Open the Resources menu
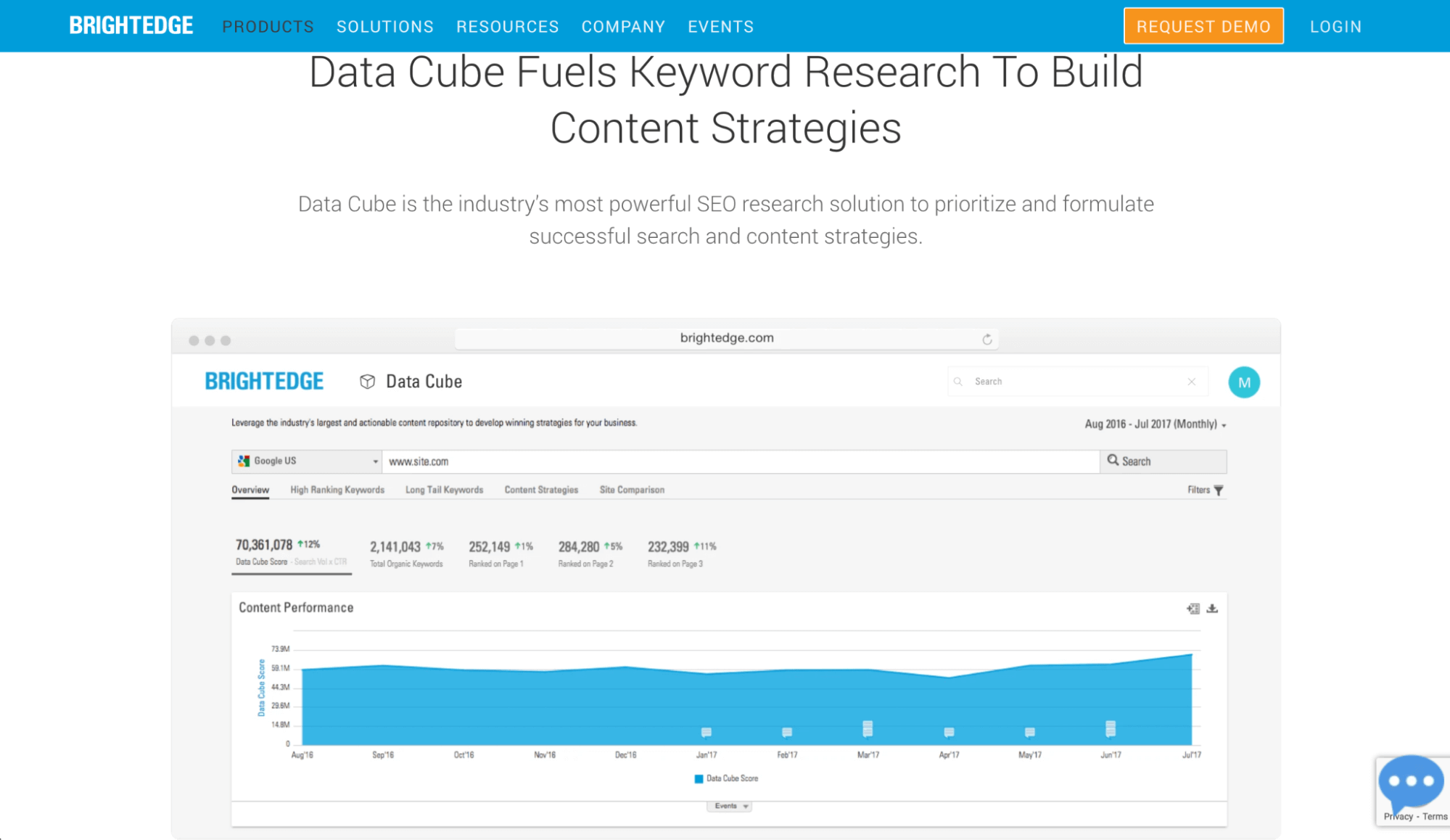 coord(507,27)
